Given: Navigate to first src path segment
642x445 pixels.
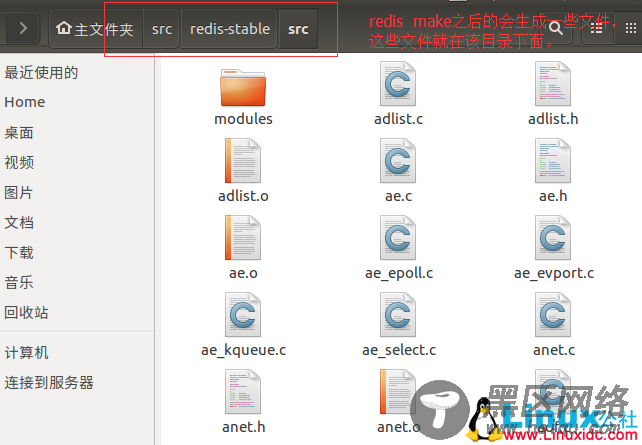Looking at the screenshot, I should click(162, 29).
